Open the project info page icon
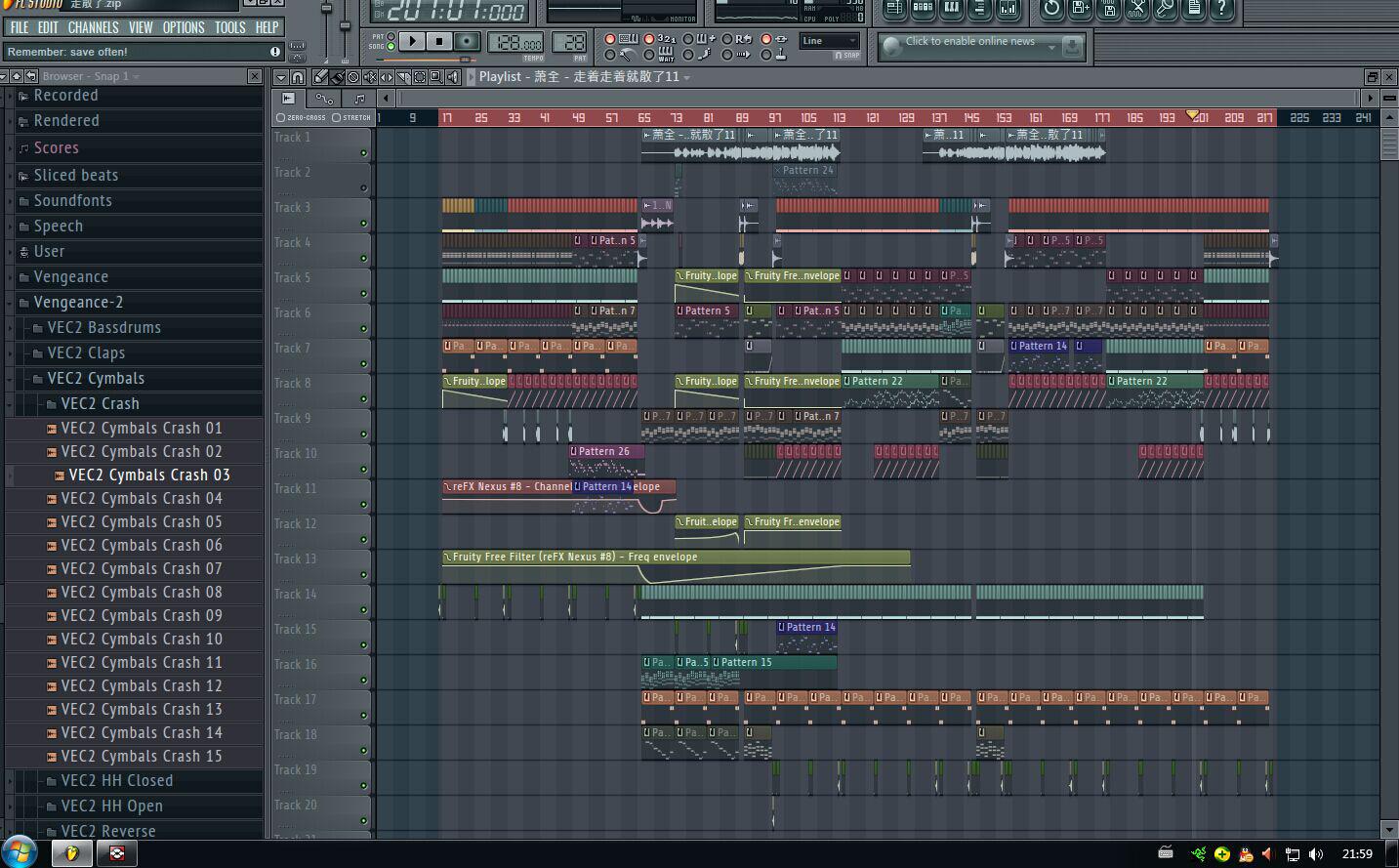Image resolution: width=1399 pixels, height=868 pixels. (1194, 8)
